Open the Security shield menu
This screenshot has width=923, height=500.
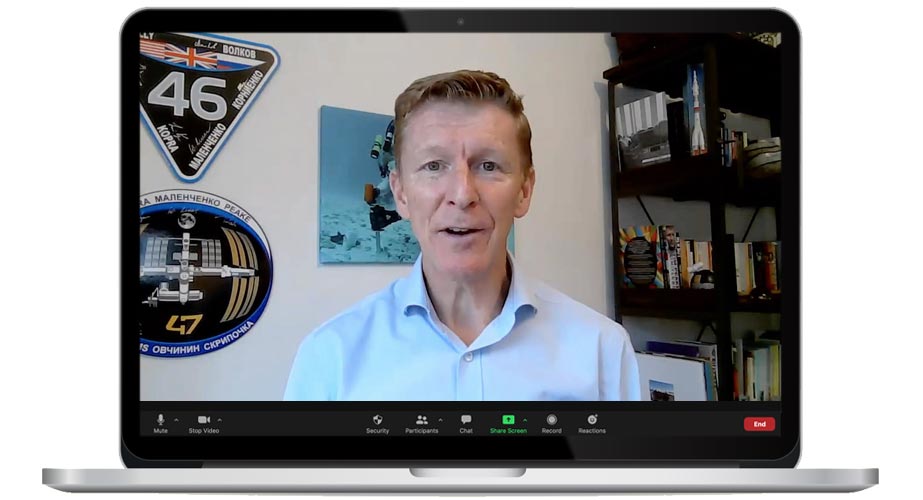coord(377,423)
